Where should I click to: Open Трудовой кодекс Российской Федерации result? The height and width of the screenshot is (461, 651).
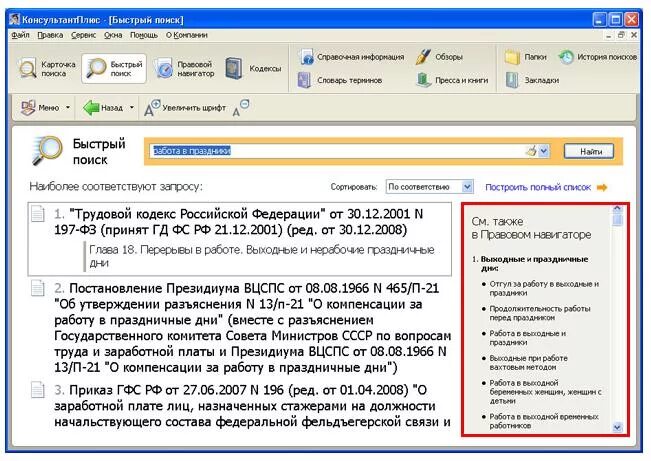tap(238, 222)
